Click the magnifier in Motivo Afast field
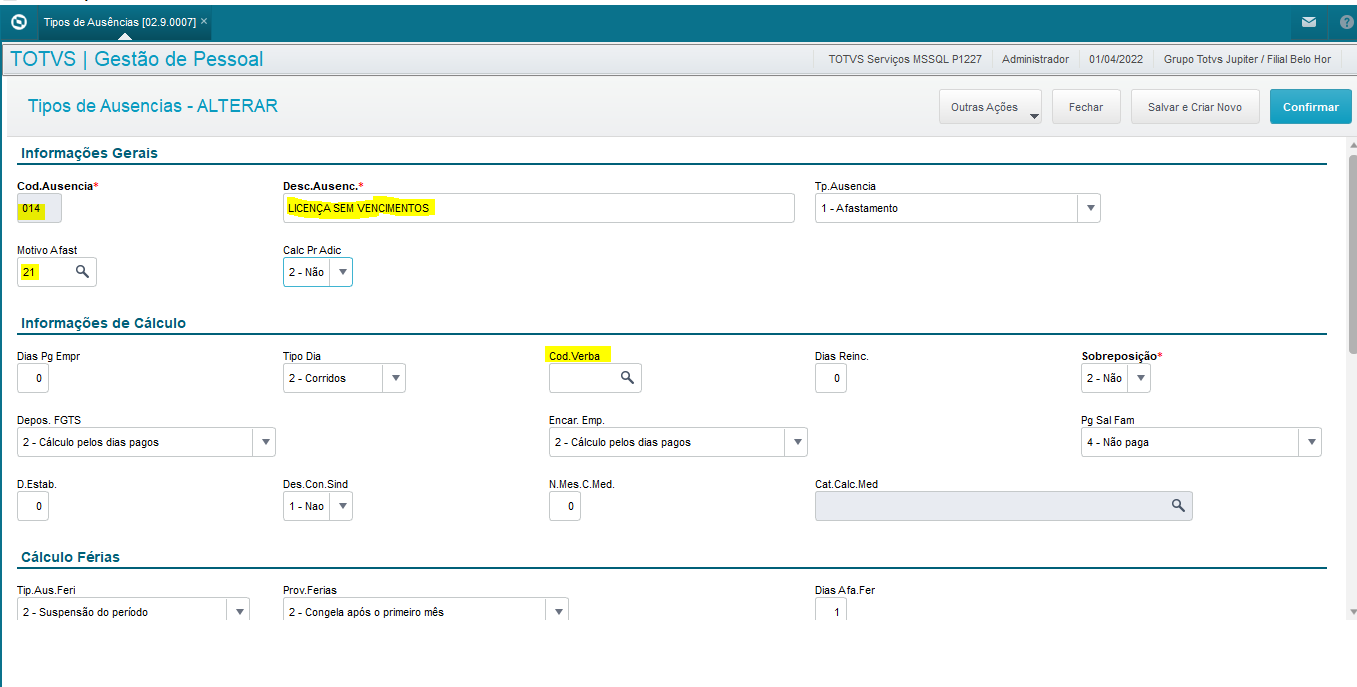The image size is (1357, 687). click(x=83, y=271)
